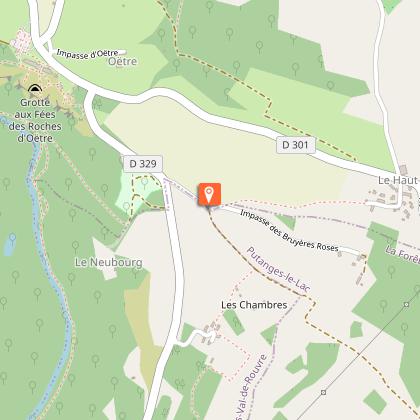Click the orange location pin marker
The image size is (420, 420).
point(209,194)
